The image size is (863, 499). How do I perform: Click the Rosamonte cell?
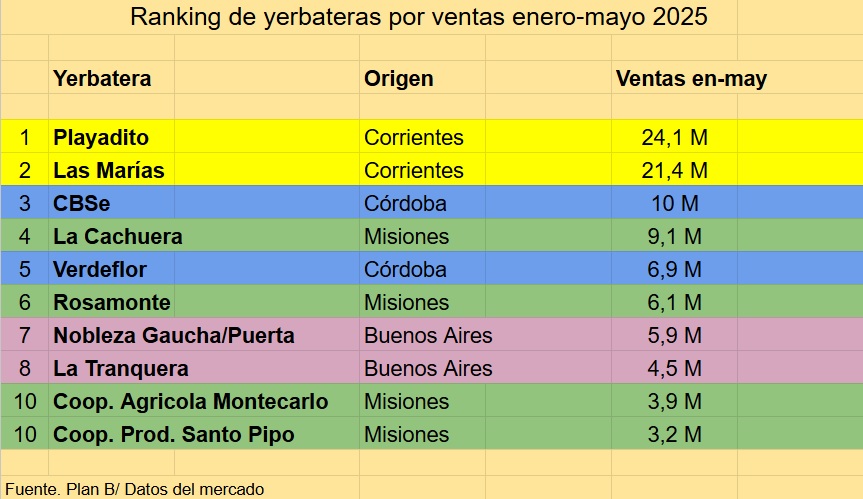(x=112, y=302)
